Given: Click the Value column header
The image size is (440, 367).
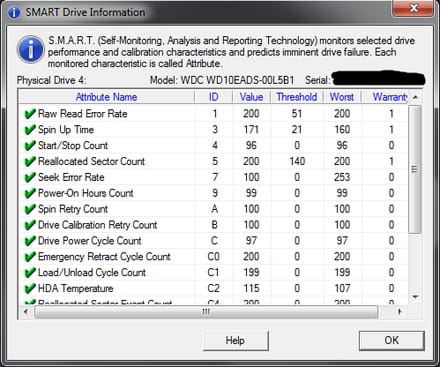Looking at the screenshot, I should tap(251, 97).
